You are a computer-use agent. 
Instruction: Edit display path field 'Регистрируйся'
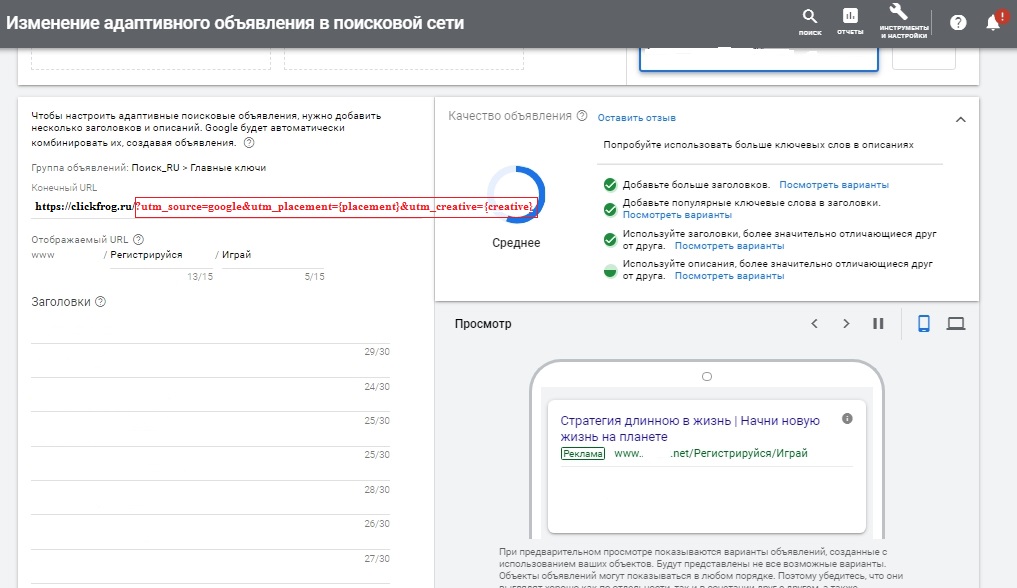(x=150, y=255)
